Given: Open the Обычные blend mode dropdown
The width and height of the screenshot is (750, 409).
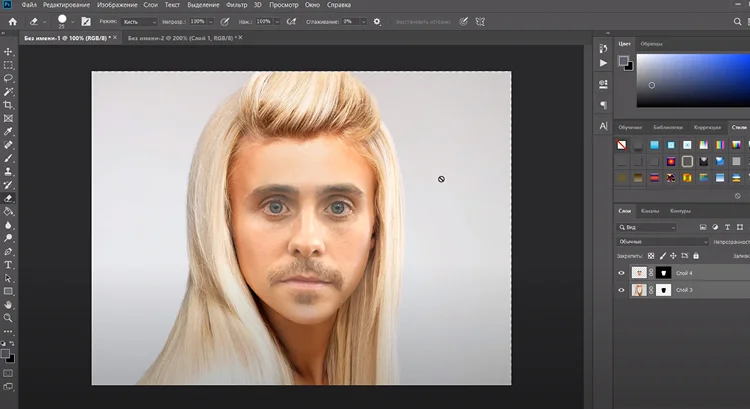Looking at the screenshot, I should 662,242.
